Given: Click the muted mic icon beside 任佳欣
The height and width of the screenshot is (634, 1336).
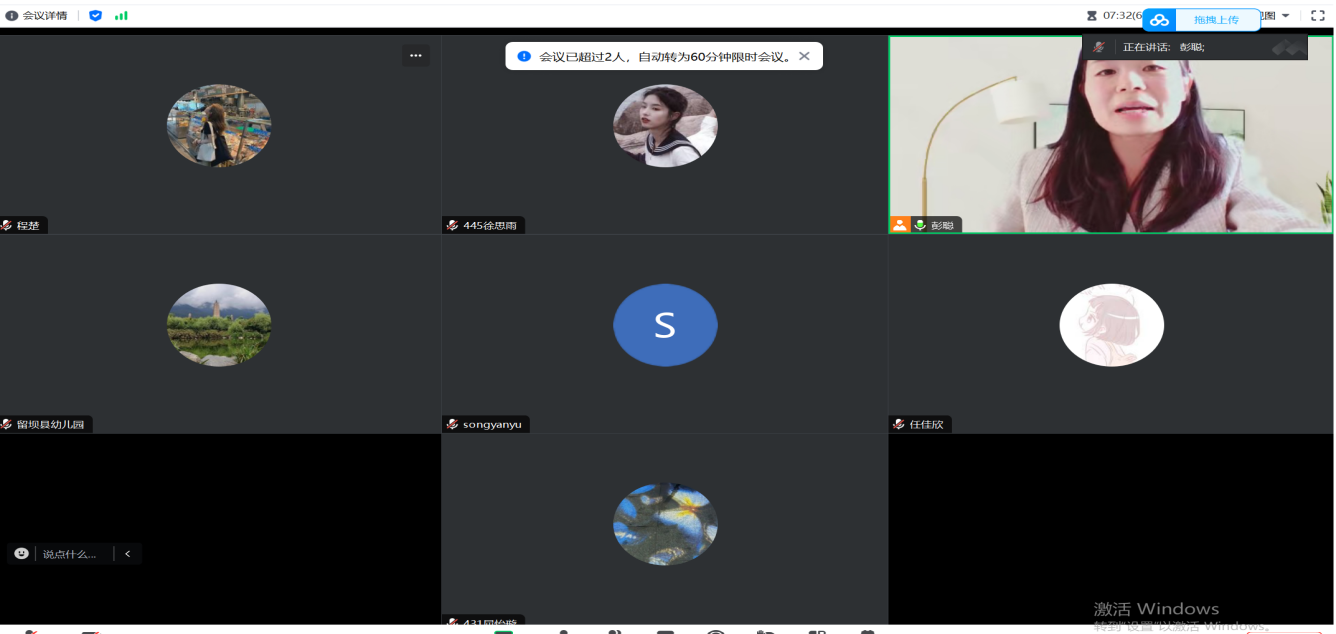Looking at the screenshot, I should tap(898, 424).
